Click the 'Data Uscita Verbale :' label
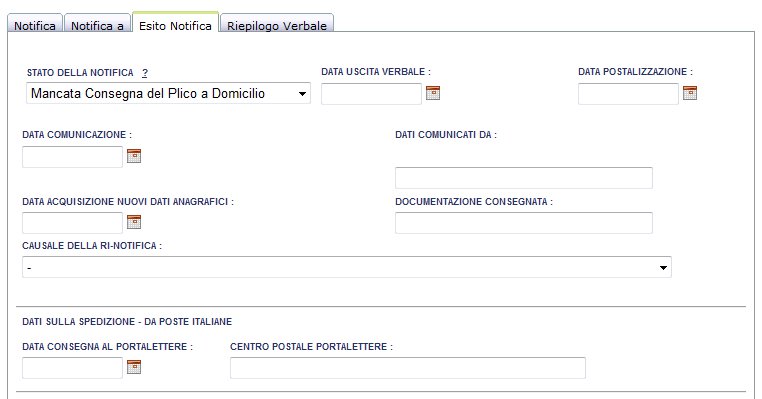Image resolution: width=762 pixels, height=399 pixels. coord(376,72)
